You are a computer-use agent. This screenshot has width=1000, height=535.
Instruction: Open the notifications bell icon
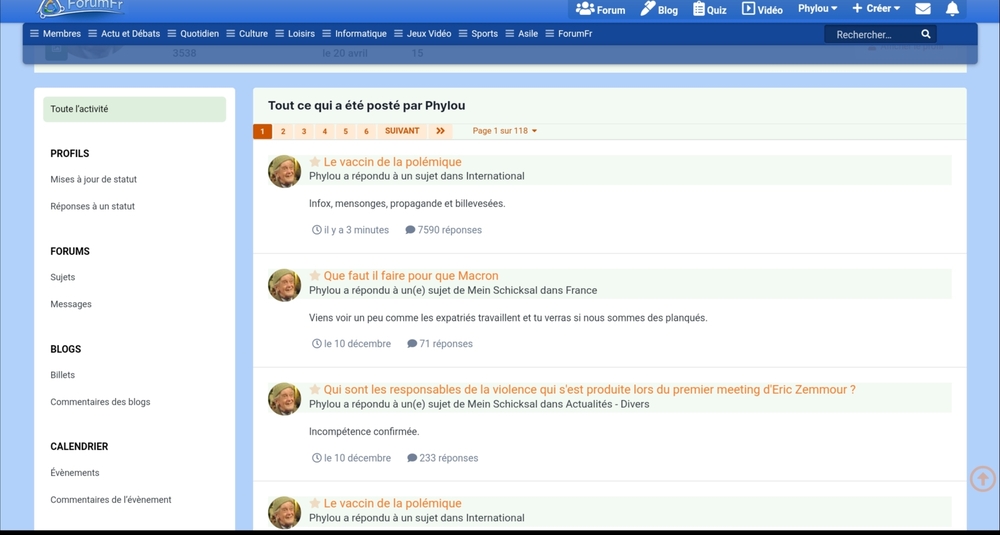tap(952, 9)
